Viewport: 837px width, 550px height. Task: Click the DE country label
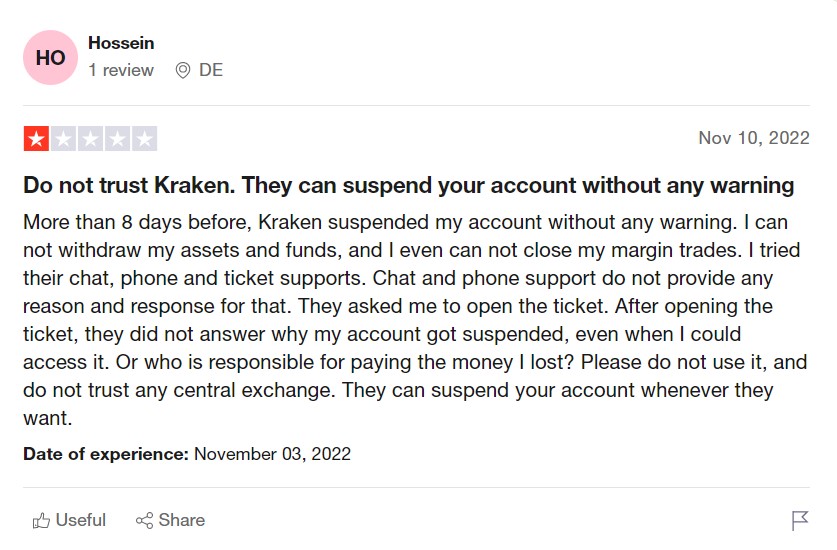211,70
